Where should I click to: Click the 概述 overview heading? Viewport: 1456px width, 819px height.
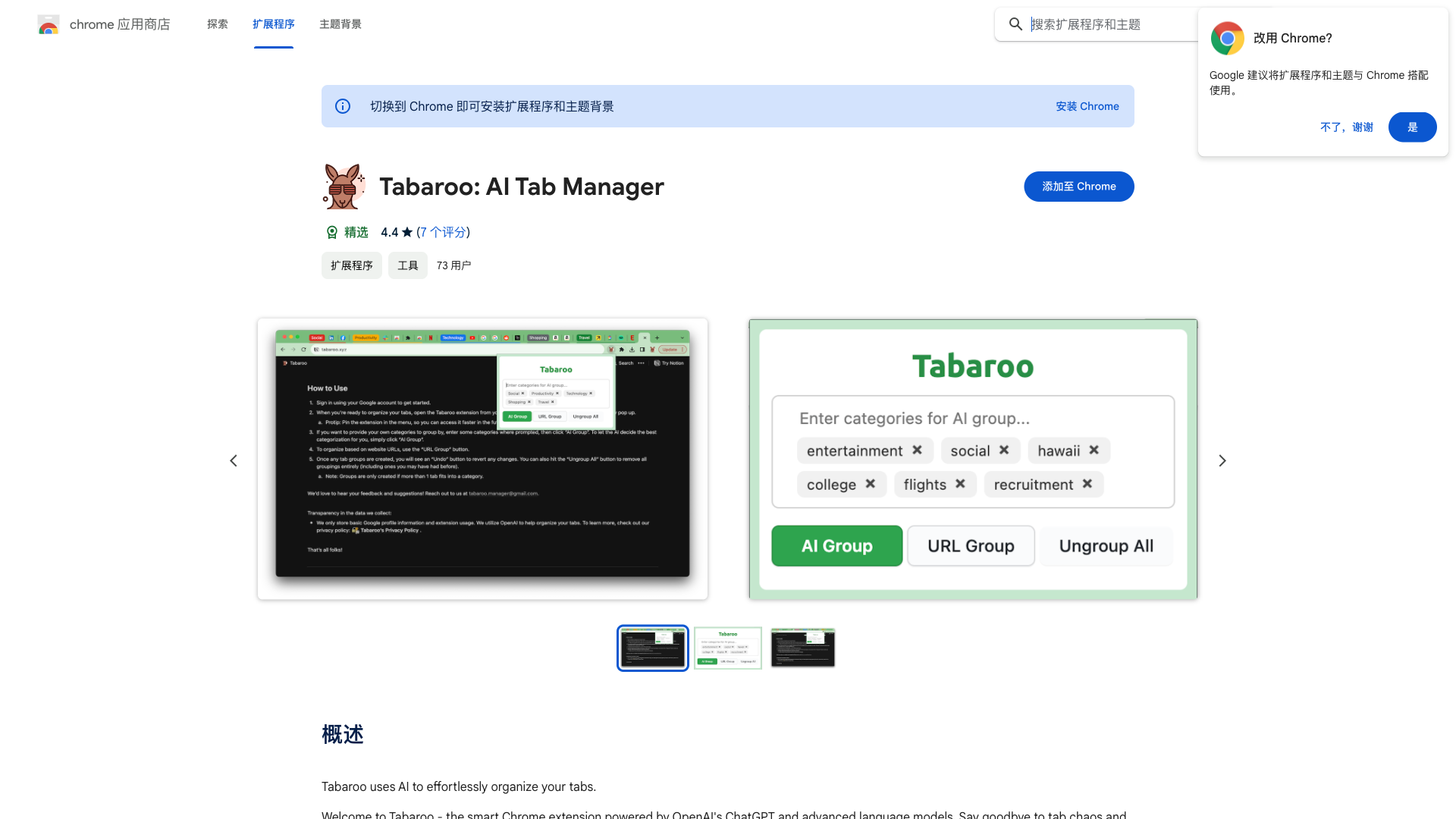click(x=343, y=734)
